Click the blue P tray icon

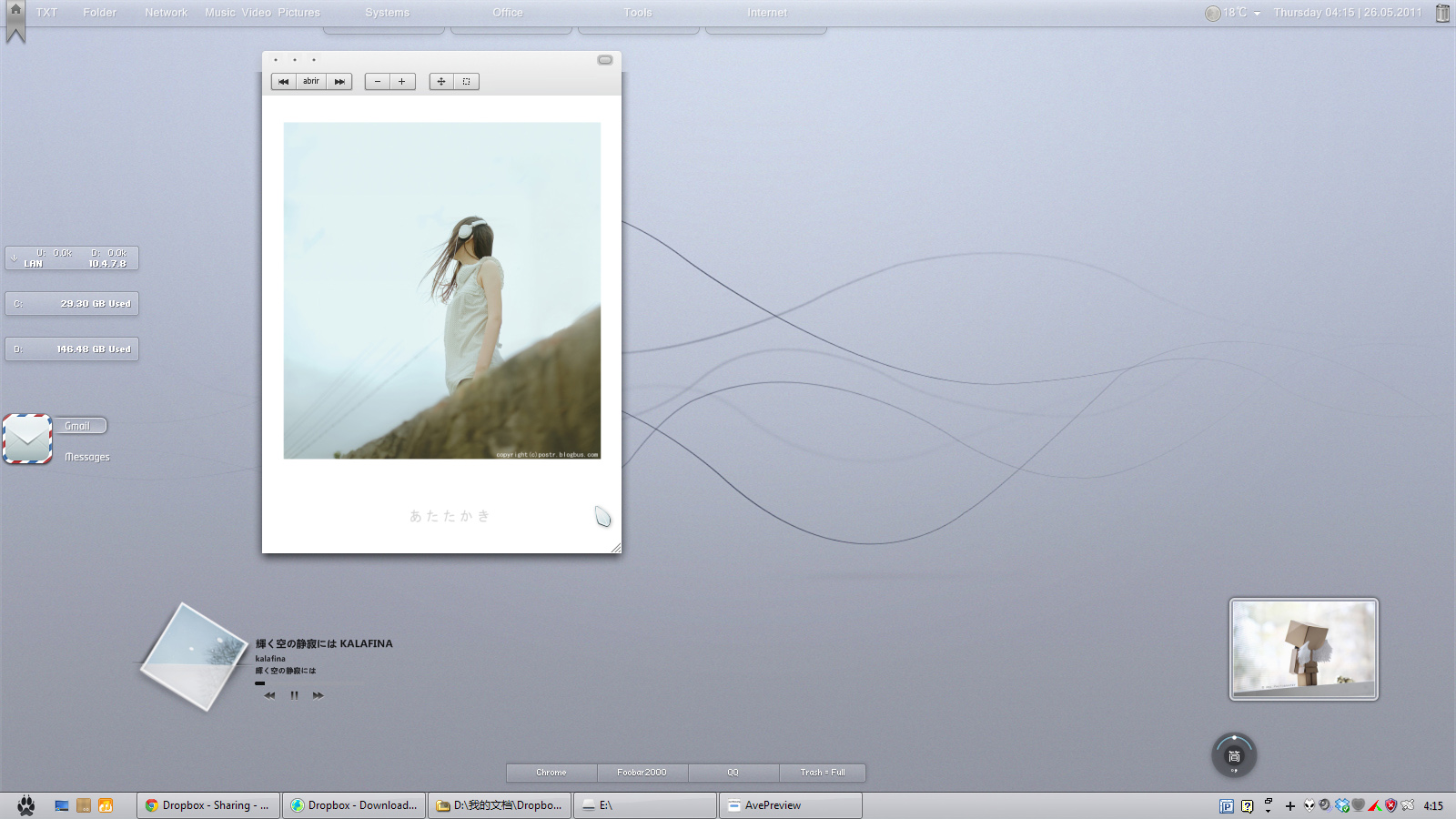pyautogui.click(x=1227, y=806)
